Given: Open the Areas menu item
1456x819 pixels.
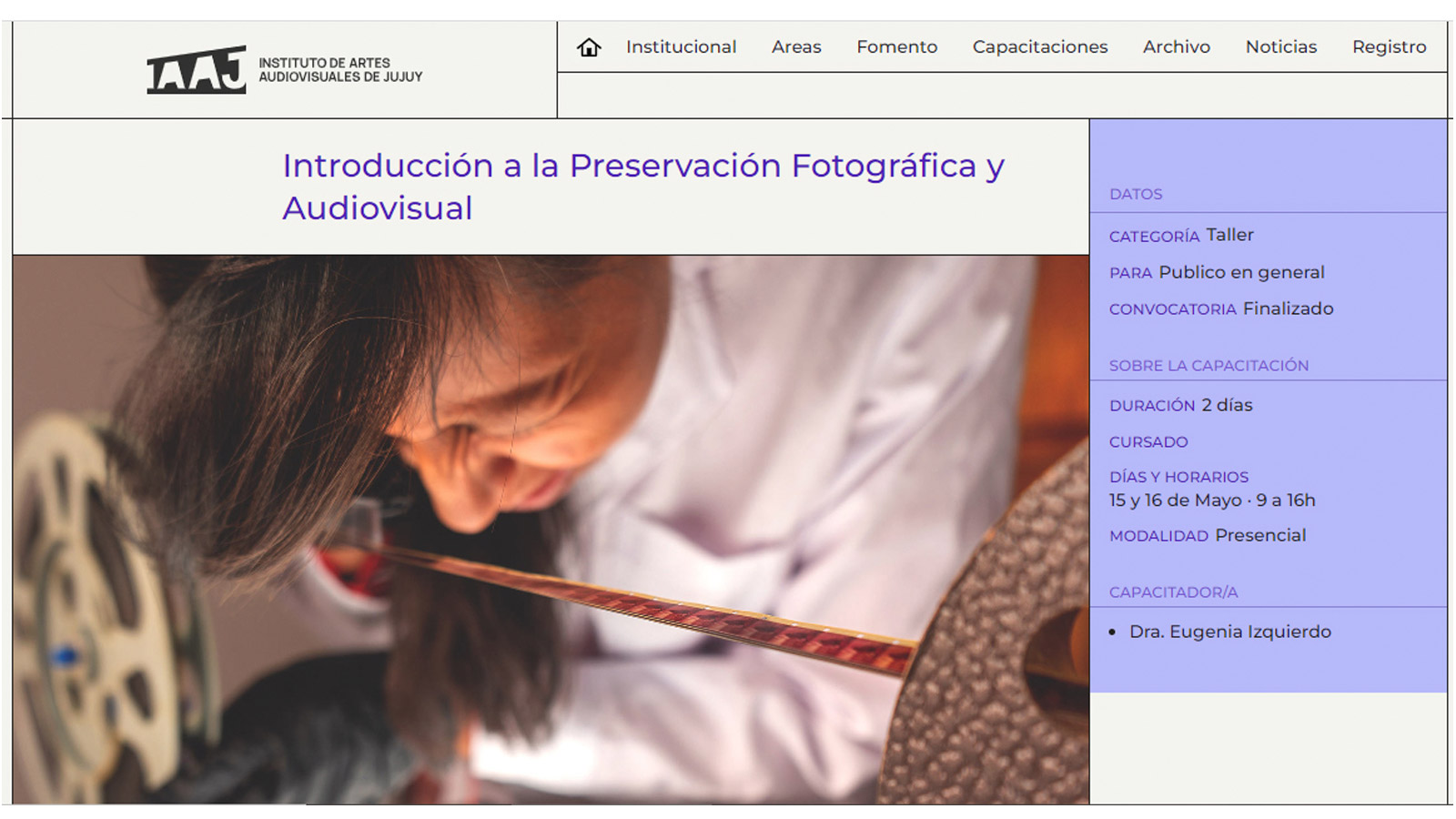Looking at the screenshot, I should 796,47.
